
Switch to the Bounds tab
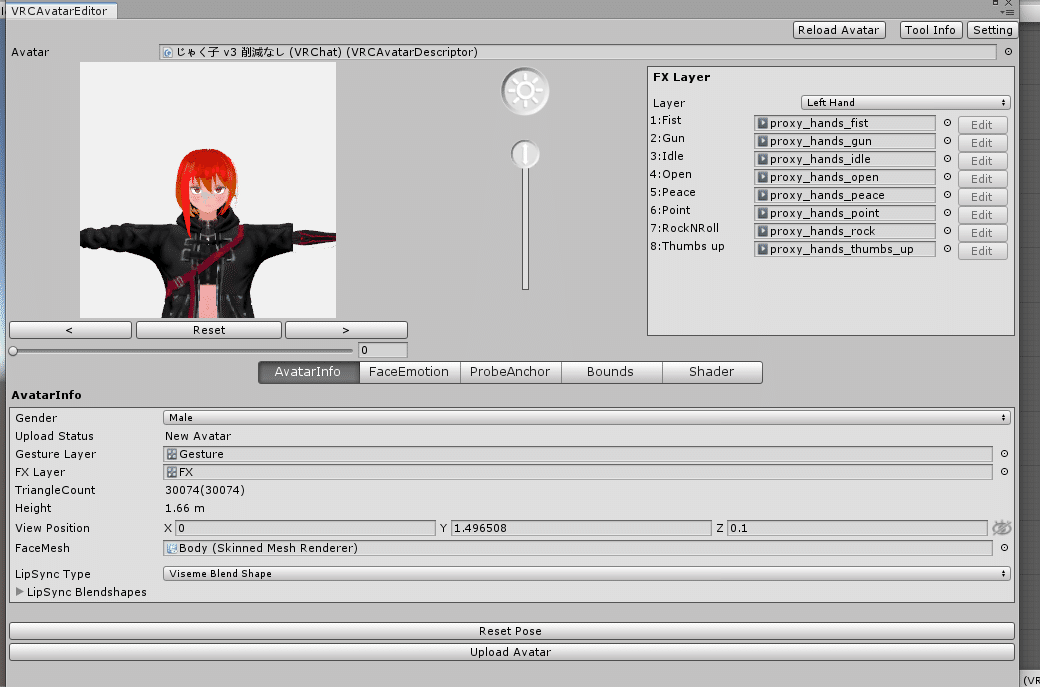click(611, 372)
